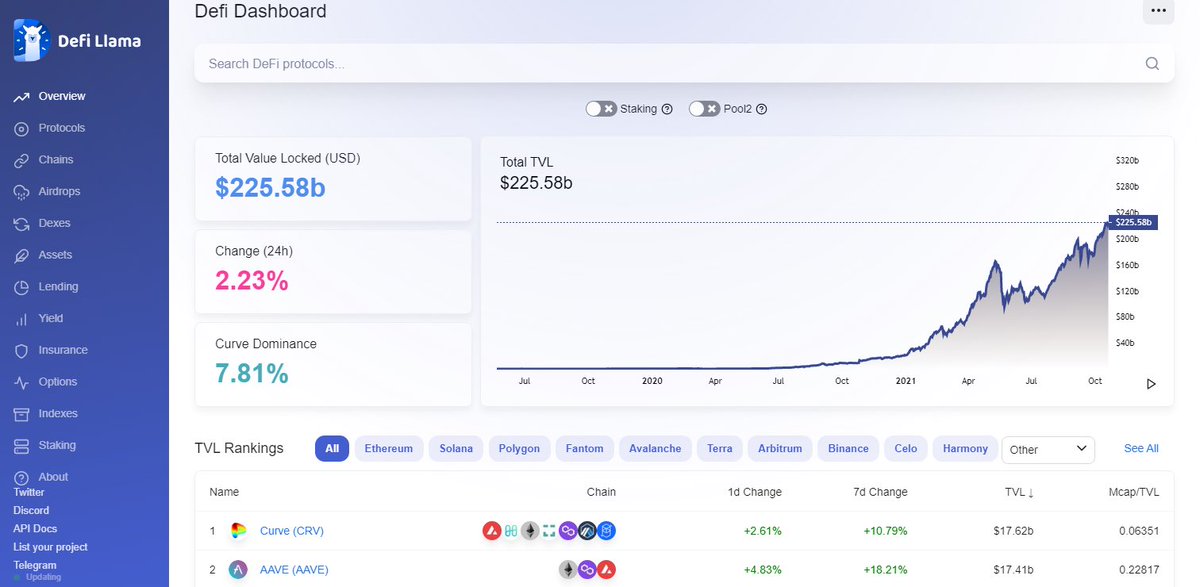Click the AAVE protocol logo in rankings
The height and width of the screenshot is (587, 1200).
click(x=238, y=569)
